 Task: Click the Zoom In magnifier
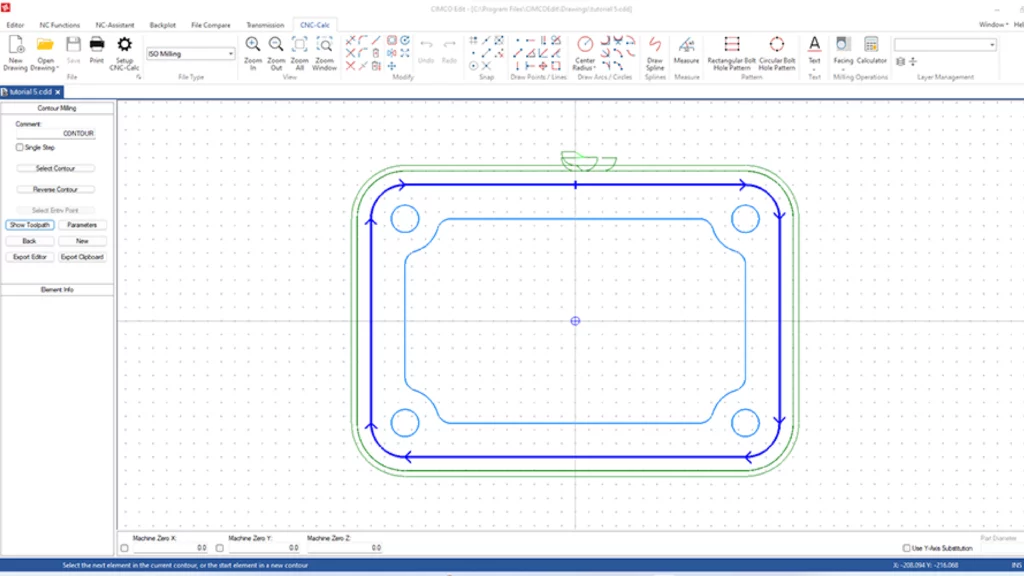point(253,45)
